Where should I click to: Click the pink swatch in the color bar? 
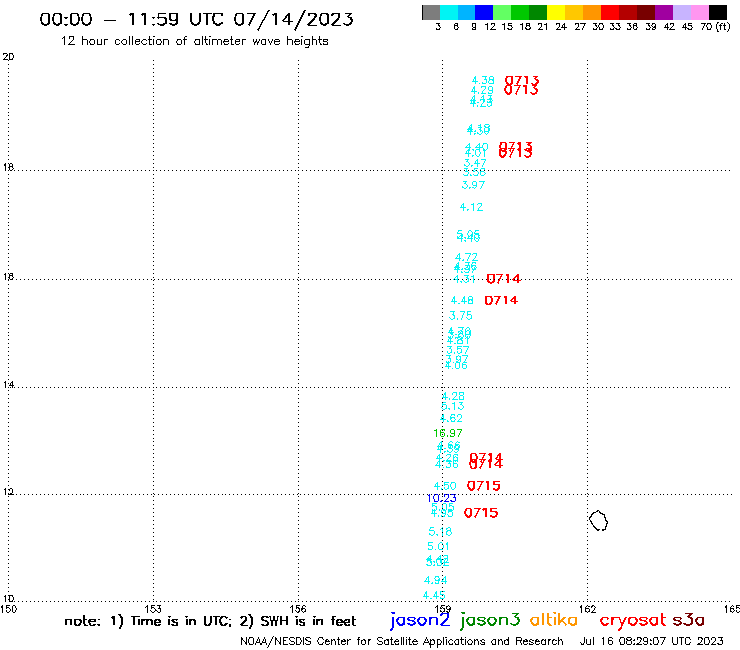tap(699, 13)
